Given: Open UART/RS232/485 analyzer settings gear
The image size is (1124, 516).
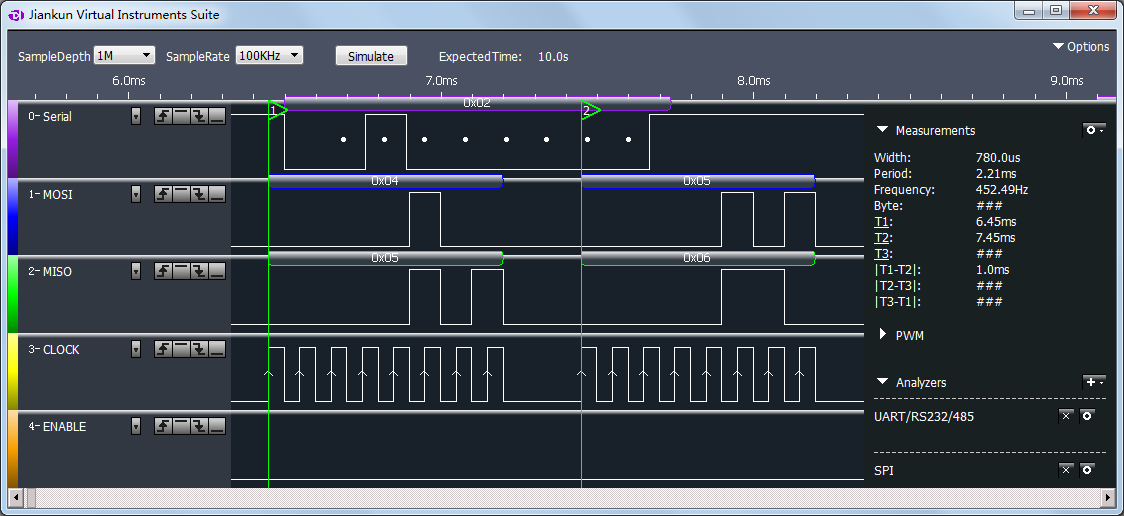Looking at the screenshot, I should pyautogui.click(x=1087, y=415).
